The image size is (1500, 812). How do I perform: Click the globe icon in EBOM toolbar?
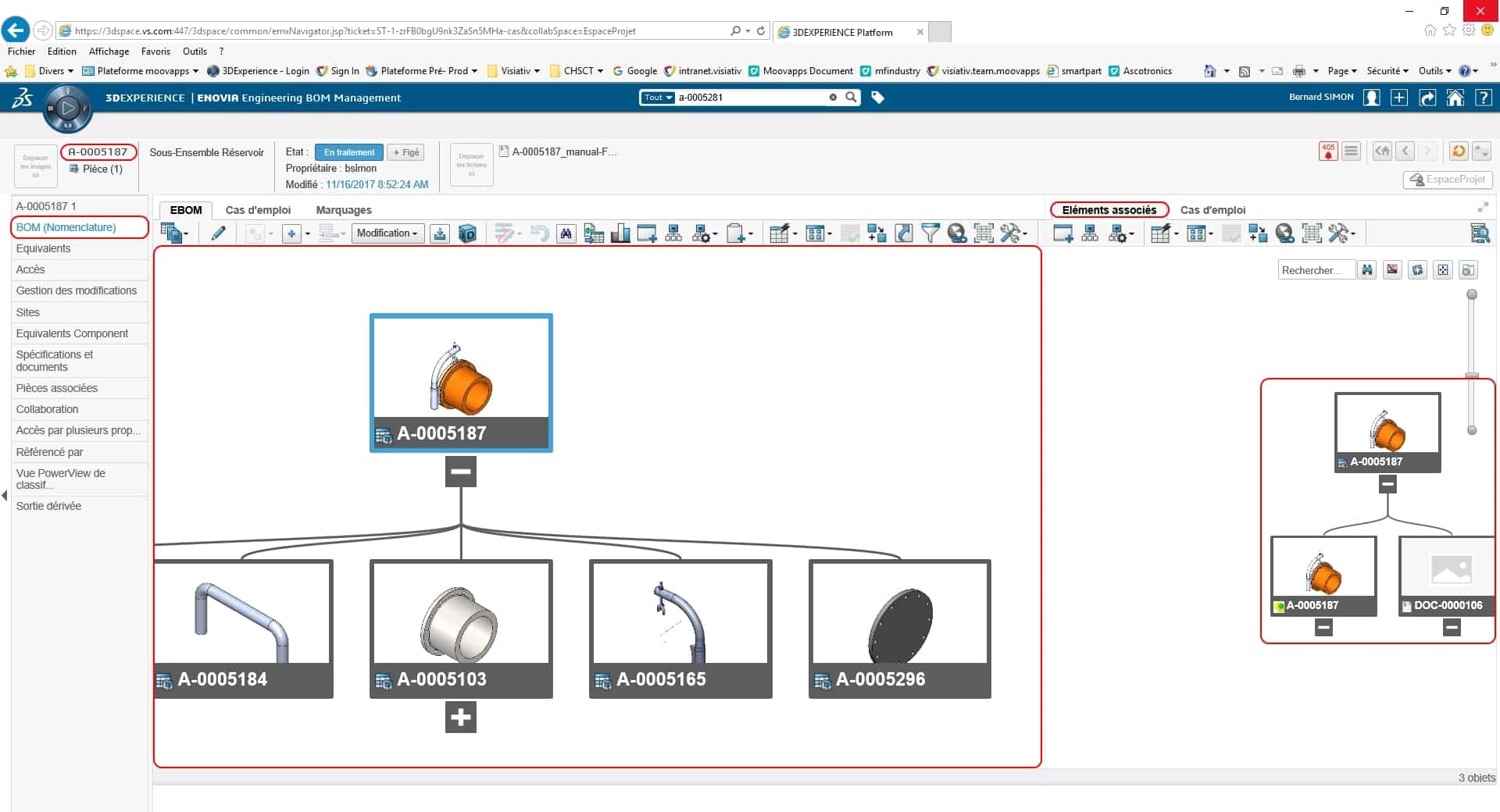(x=956, y=233)
